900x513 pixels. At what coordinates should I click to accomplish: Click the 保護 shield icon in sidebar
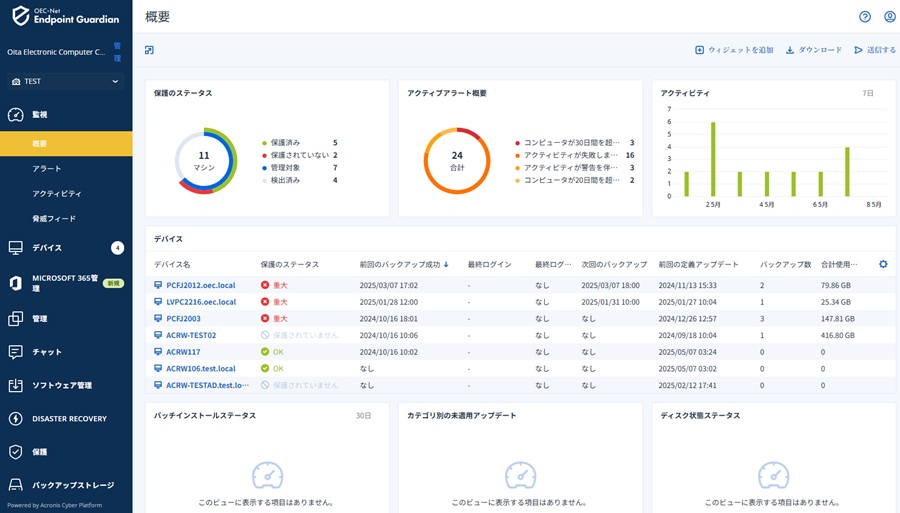point(15,452)
